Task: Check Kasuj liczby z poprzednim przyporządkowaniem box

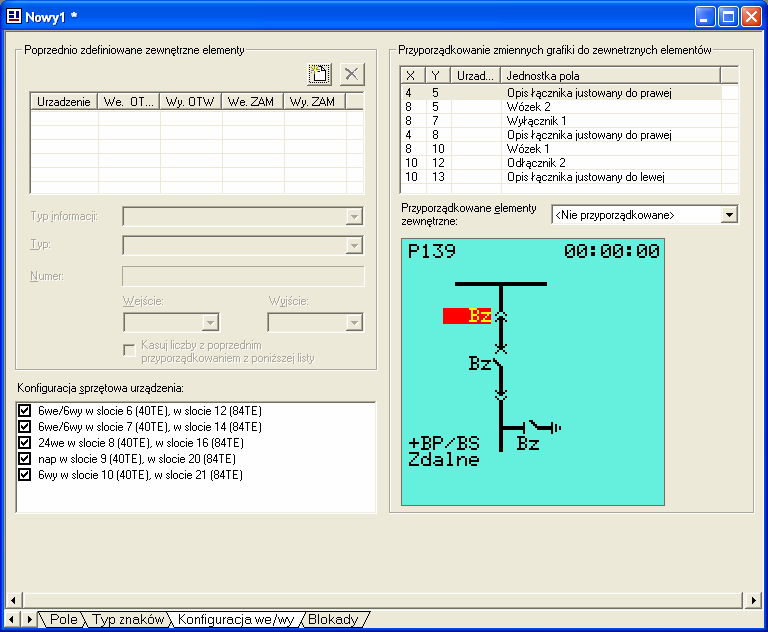Action: click(x=129, y=350)
